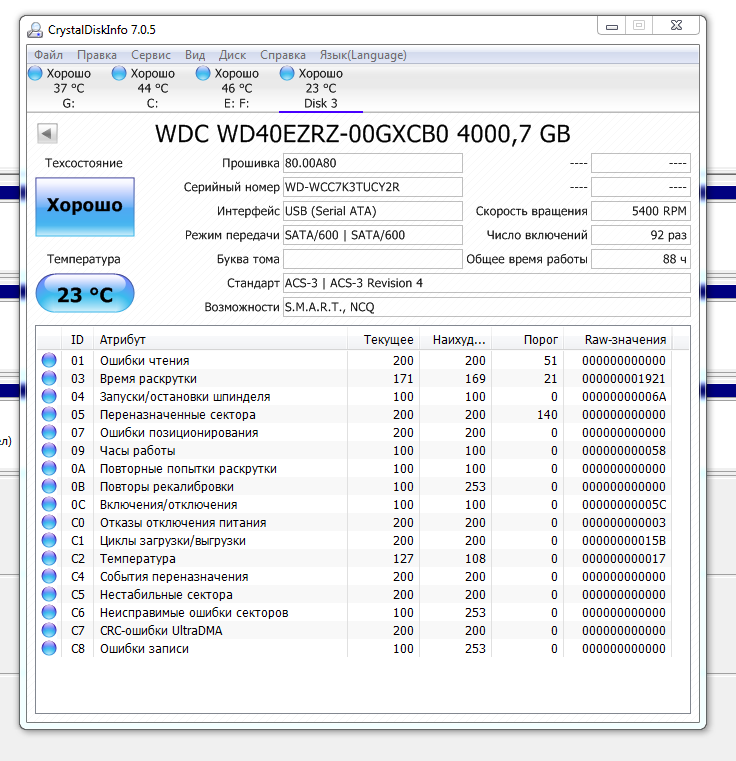Click the blue Хорошо health status button
This screenshot has height=761, width=736.
[84, 206]
